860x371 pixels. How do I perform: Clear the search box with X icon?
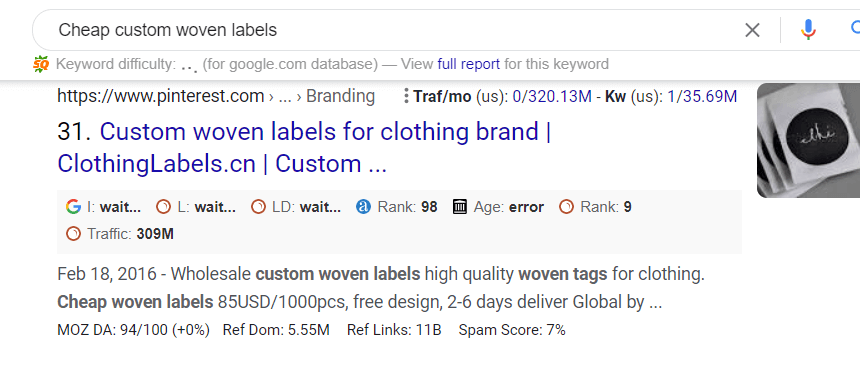point(752,30)
